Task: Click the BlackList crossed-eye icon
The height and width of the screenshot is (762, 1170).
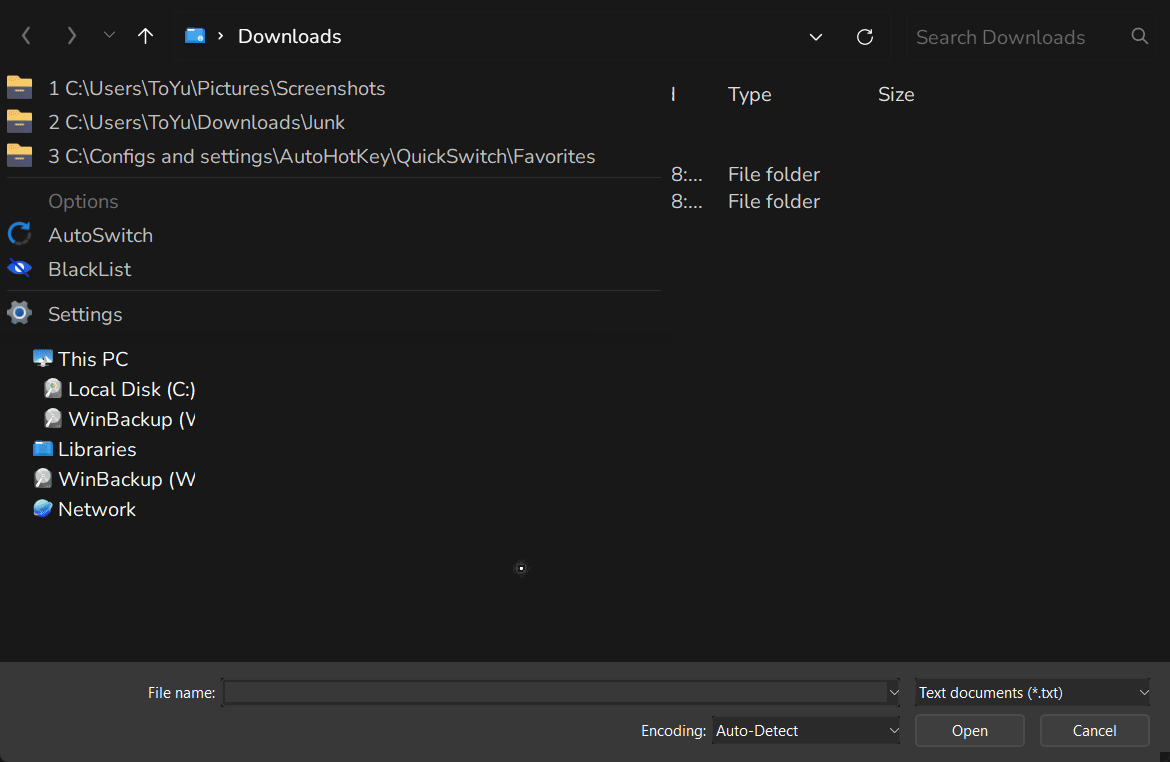Action: tap(19, 268)
